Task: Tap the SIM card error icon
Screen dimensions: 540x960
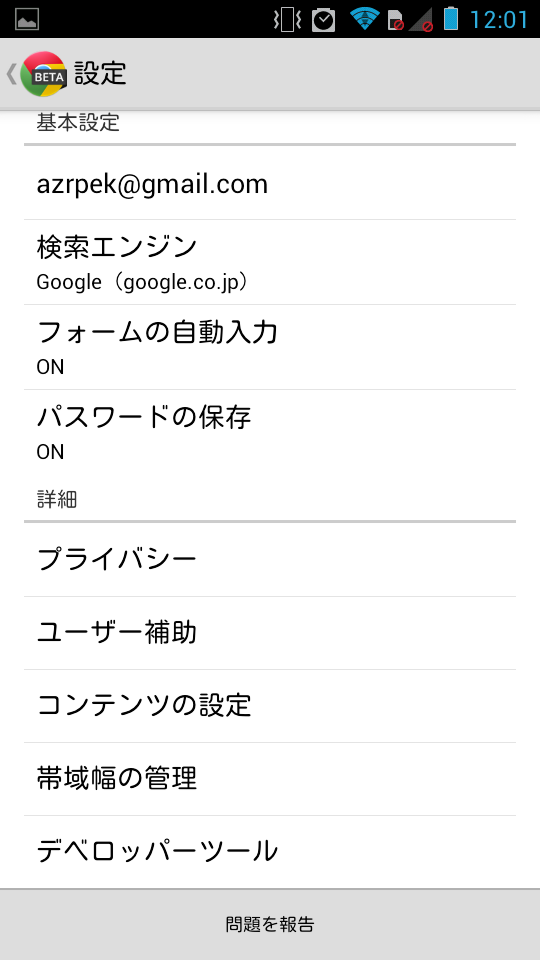Action: point(396,20)
